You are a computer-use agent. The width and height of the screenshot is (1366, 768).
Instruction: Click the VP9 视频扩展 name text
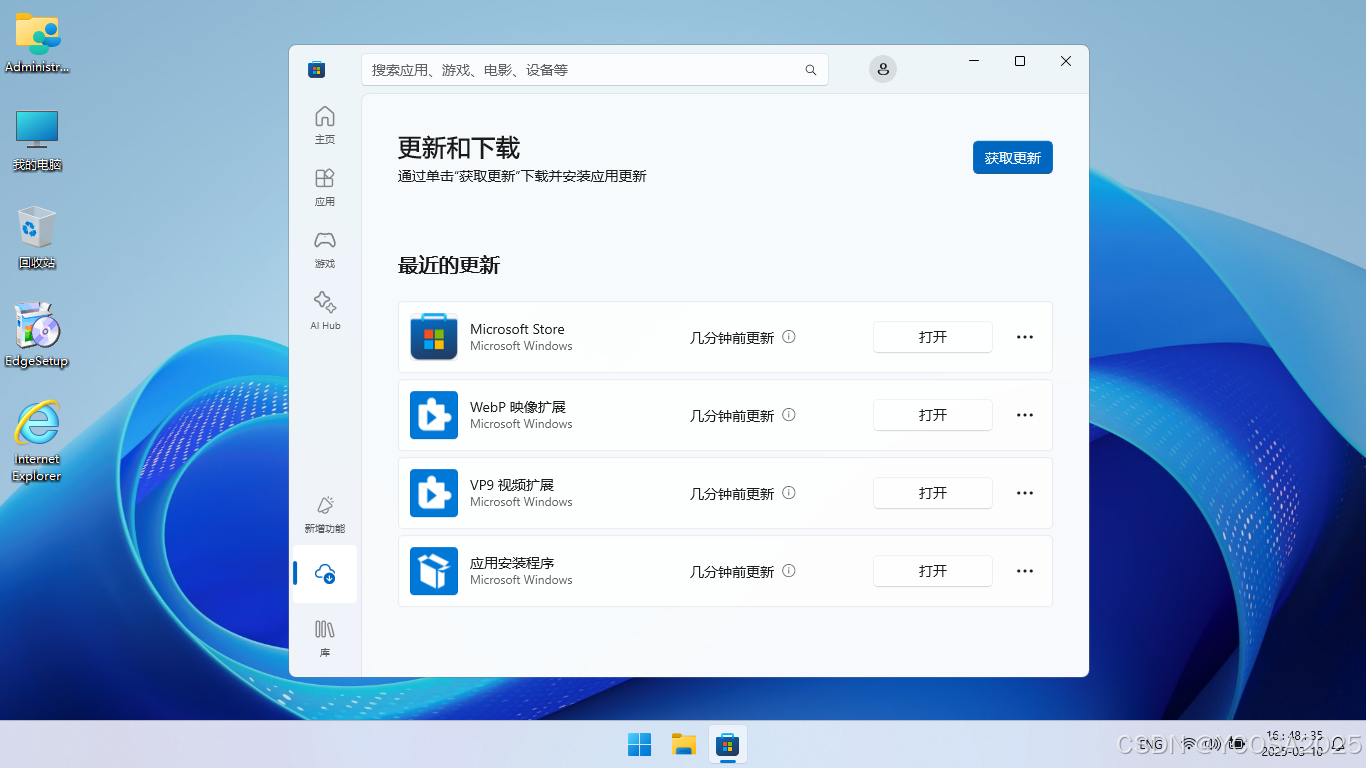tap(511, 485)
